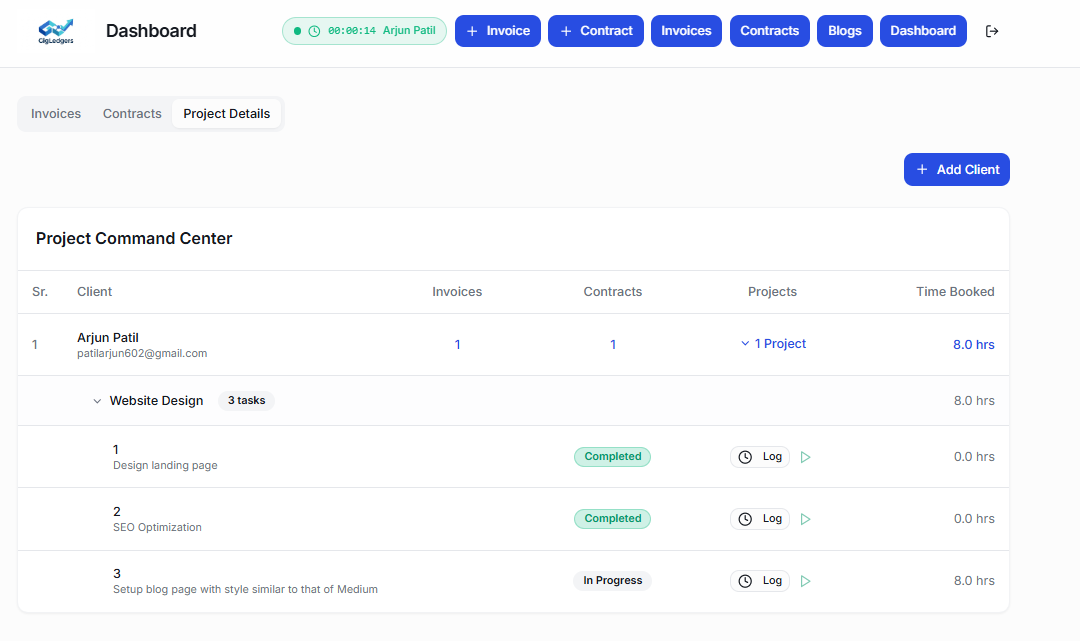Click 8.0 hrs in Setup blog page row
1080x641 pixels.
pos(974,580)
